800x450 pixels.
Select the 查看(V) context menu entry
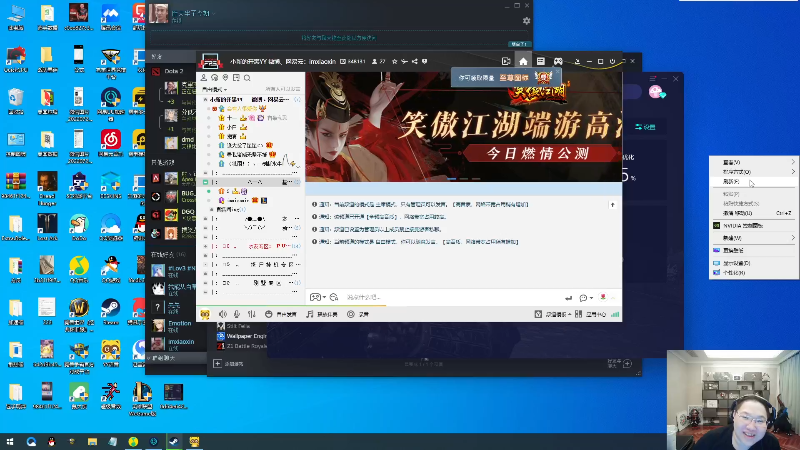pos(753,162)
